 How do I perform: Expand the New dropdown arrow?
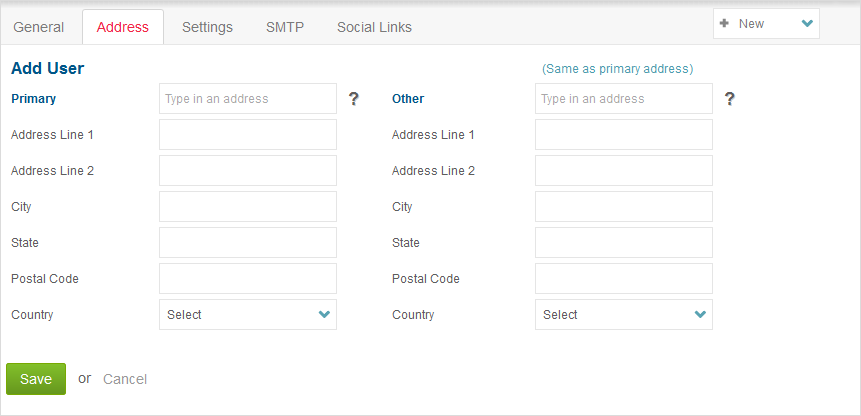[x=807, y=24]
